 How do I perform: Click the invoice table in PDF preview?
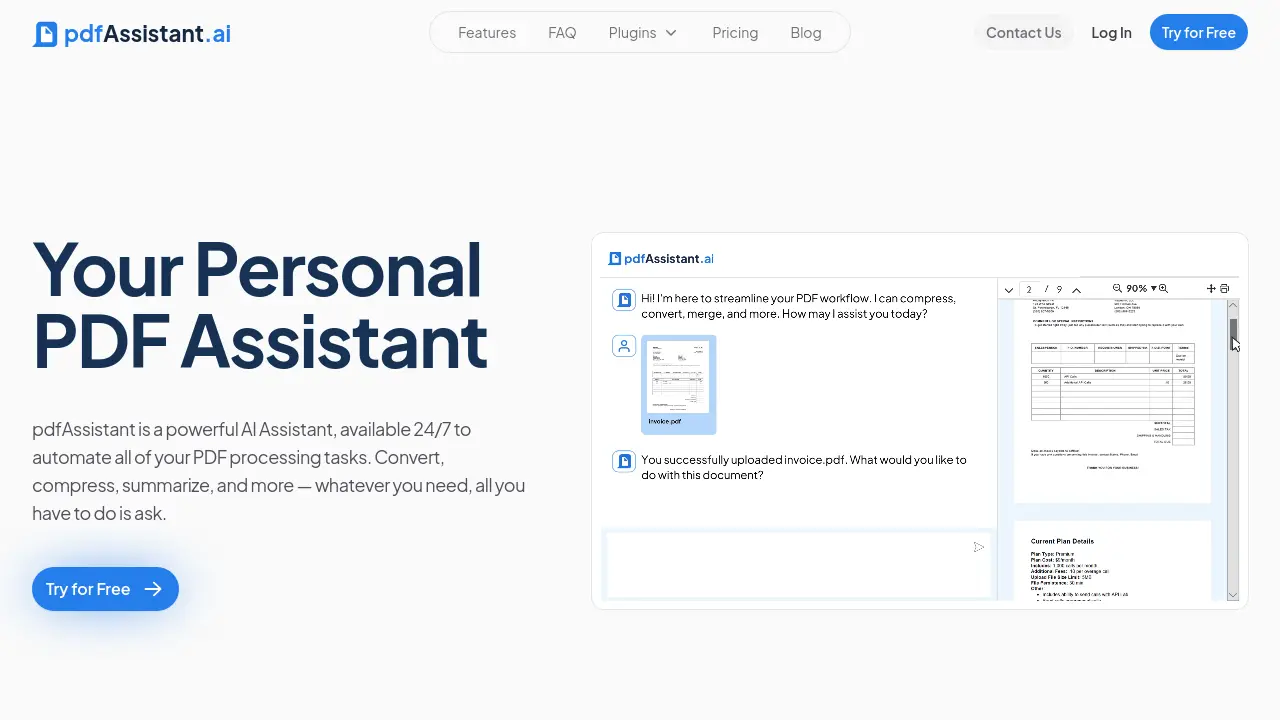1113,392
